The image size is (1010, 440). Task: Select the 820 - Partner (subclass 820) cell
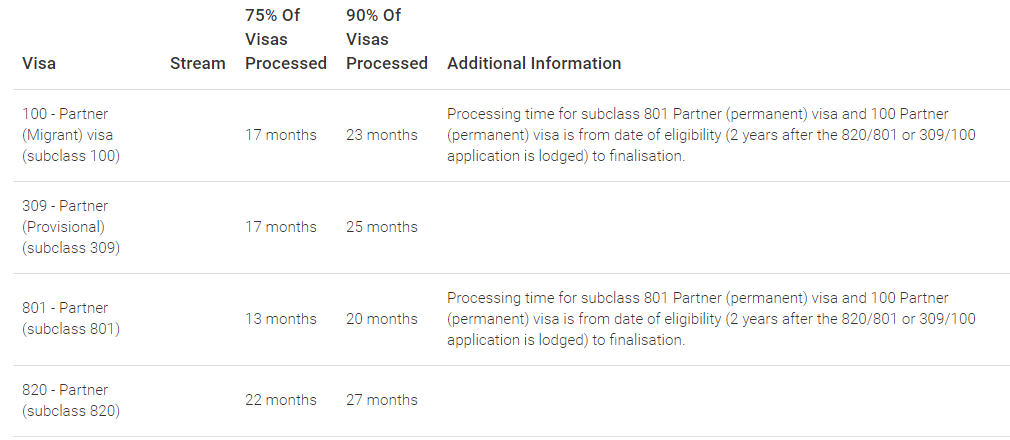pos(71,400)
